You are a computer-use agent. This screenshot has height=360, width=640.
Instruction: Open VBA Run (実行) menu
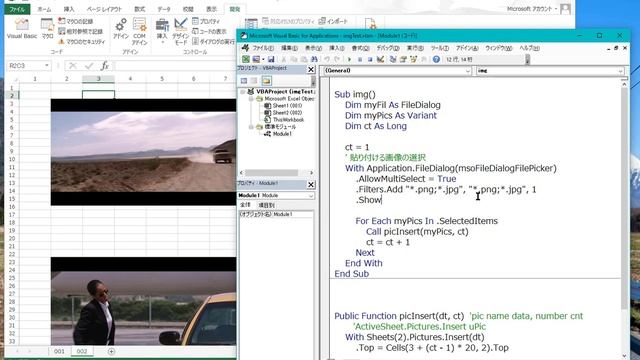[x=416, y=48]
